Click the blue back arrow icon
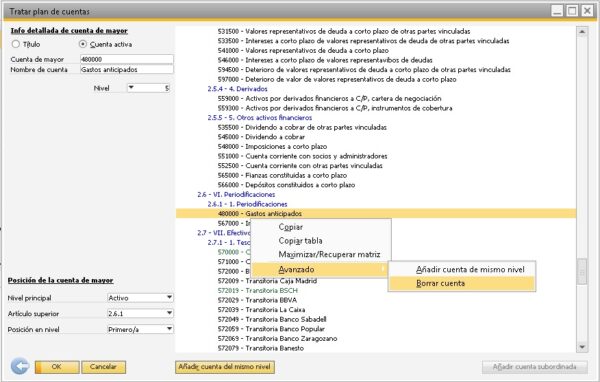 (20, 366)
